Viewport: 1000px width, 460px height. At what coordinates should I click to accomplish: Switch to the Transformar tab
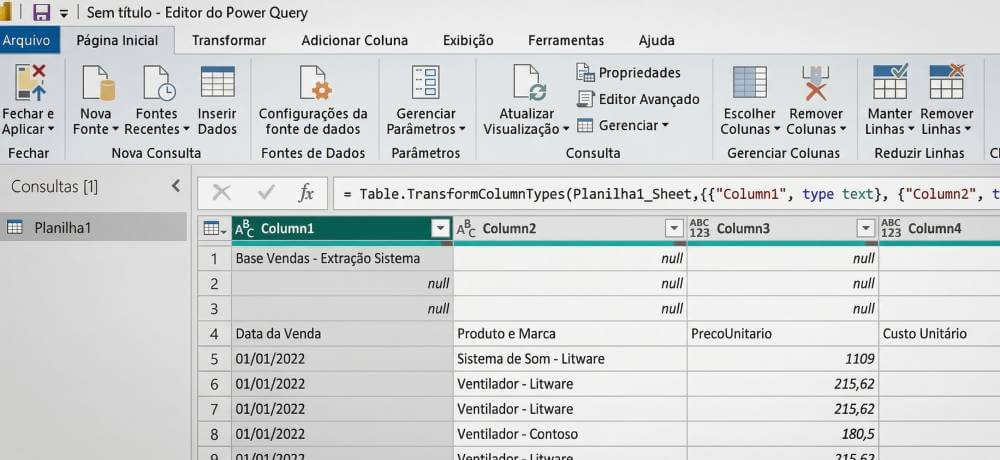point(229,40)
